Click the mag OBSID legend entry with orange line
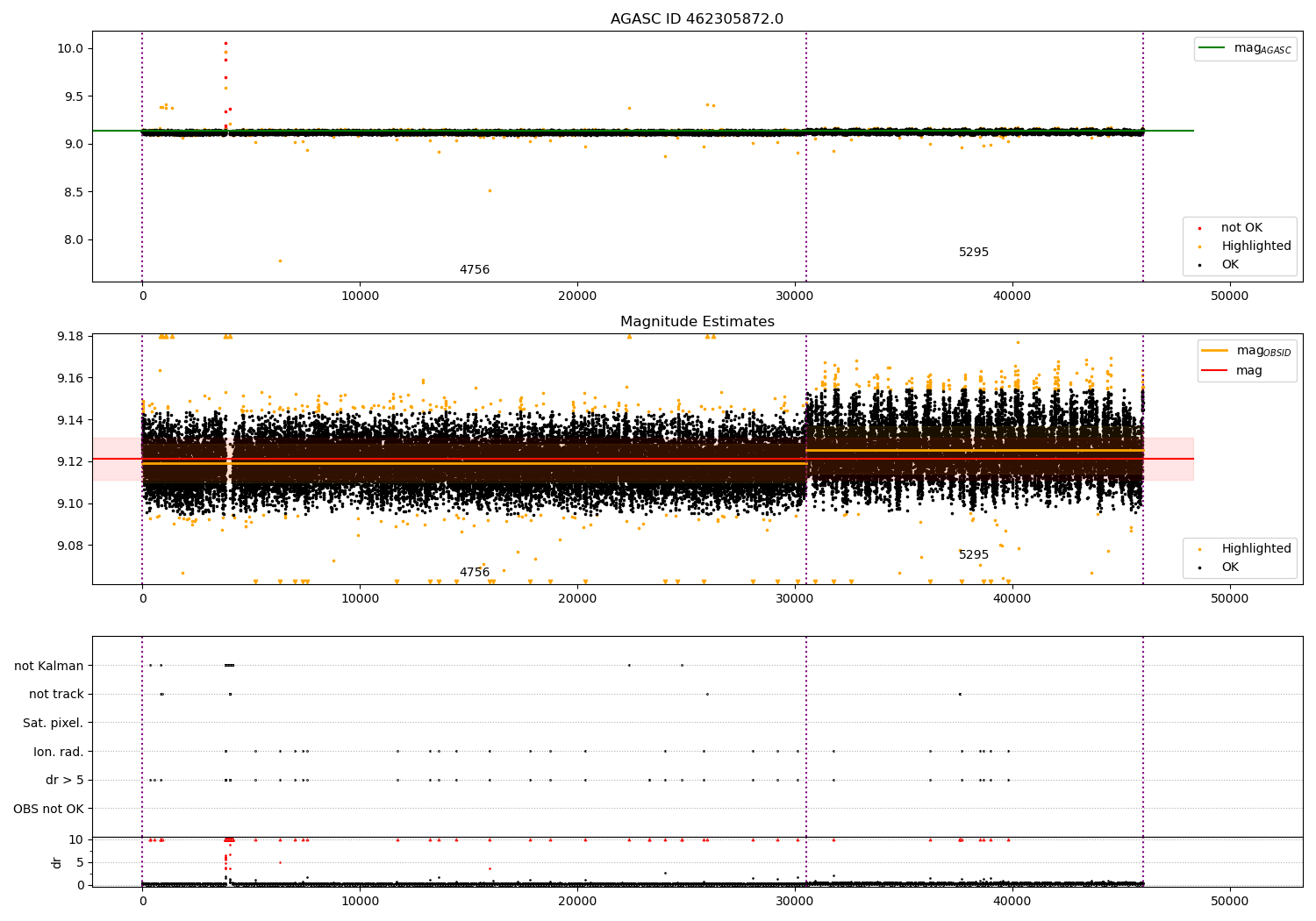The width and height of the screenshot is (1316, 921). point(1248,351)
